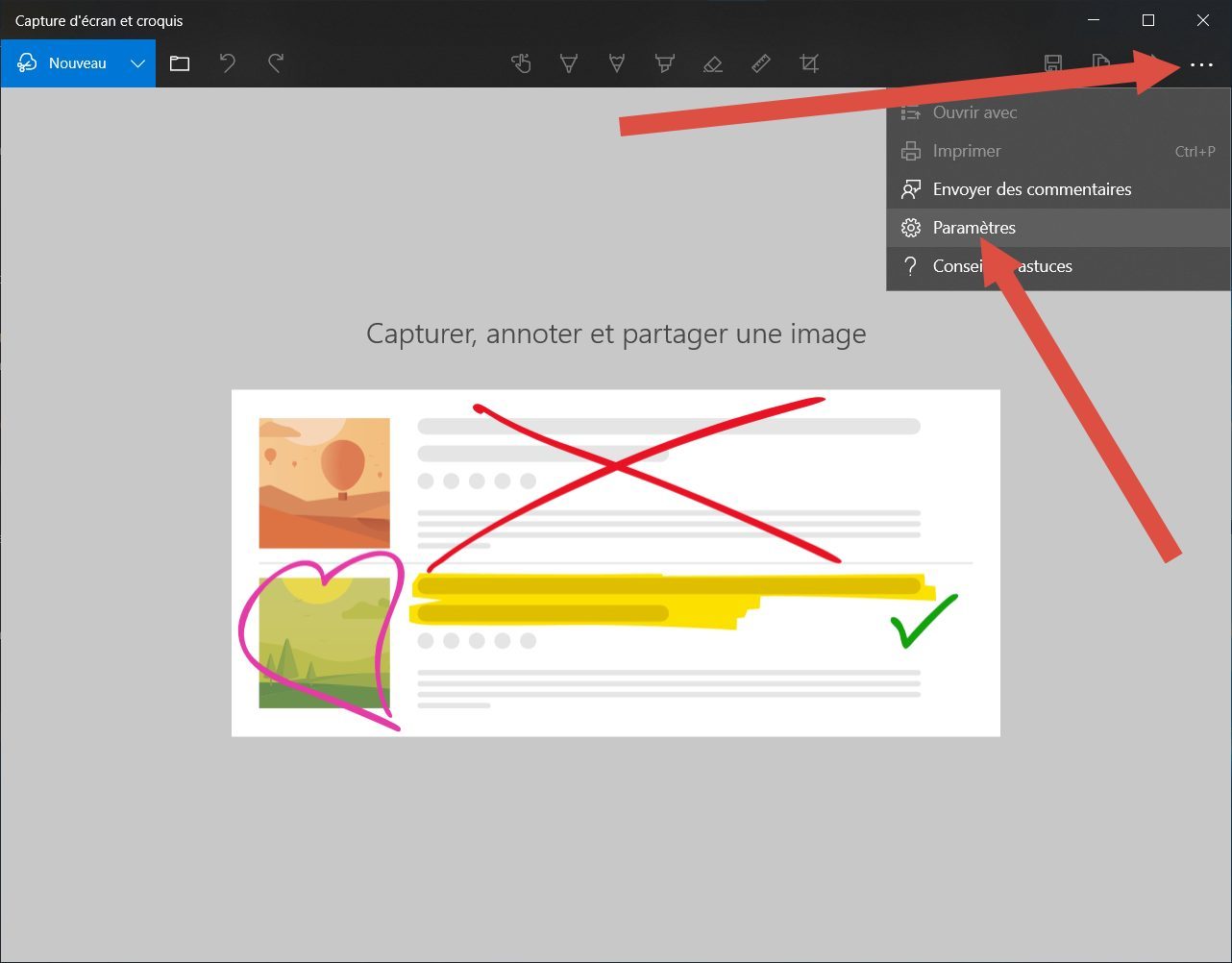
Task: Select Envoyer des commentaires
Action: coord(1058,189)
